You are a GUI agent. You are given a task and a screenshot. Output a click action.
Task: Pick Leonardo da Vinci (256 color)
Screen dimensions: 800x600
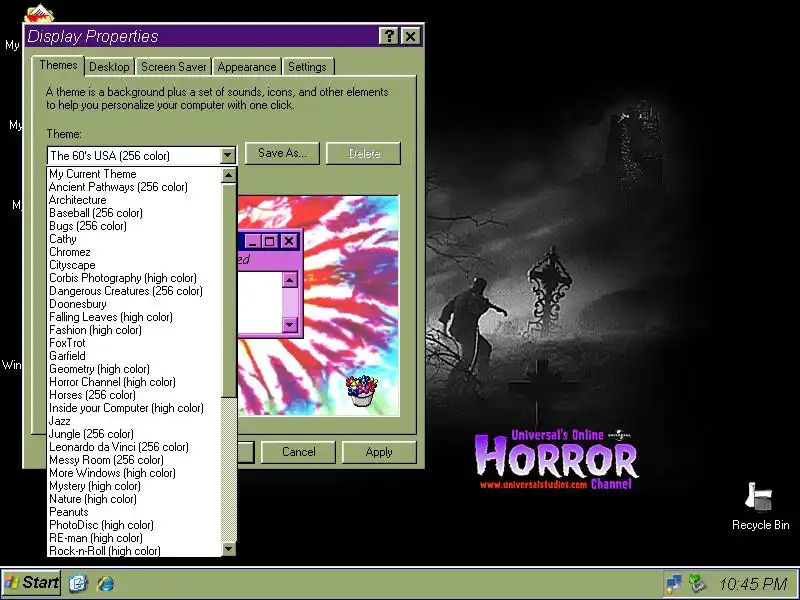pos(134,447)
